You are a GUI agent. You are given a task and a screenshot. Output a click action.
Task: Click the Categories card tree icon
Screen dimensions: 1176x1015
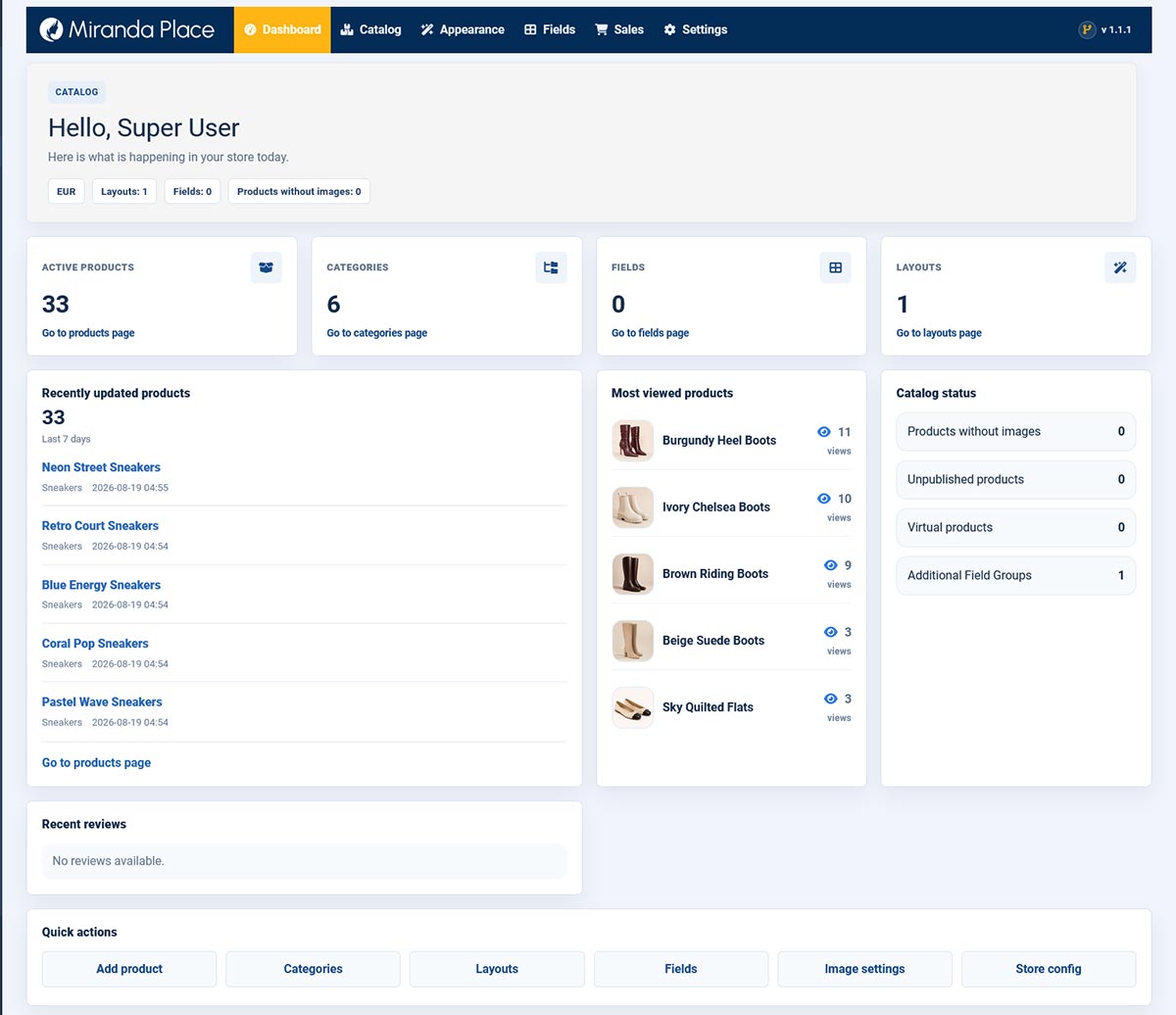(x=551, y=267)
